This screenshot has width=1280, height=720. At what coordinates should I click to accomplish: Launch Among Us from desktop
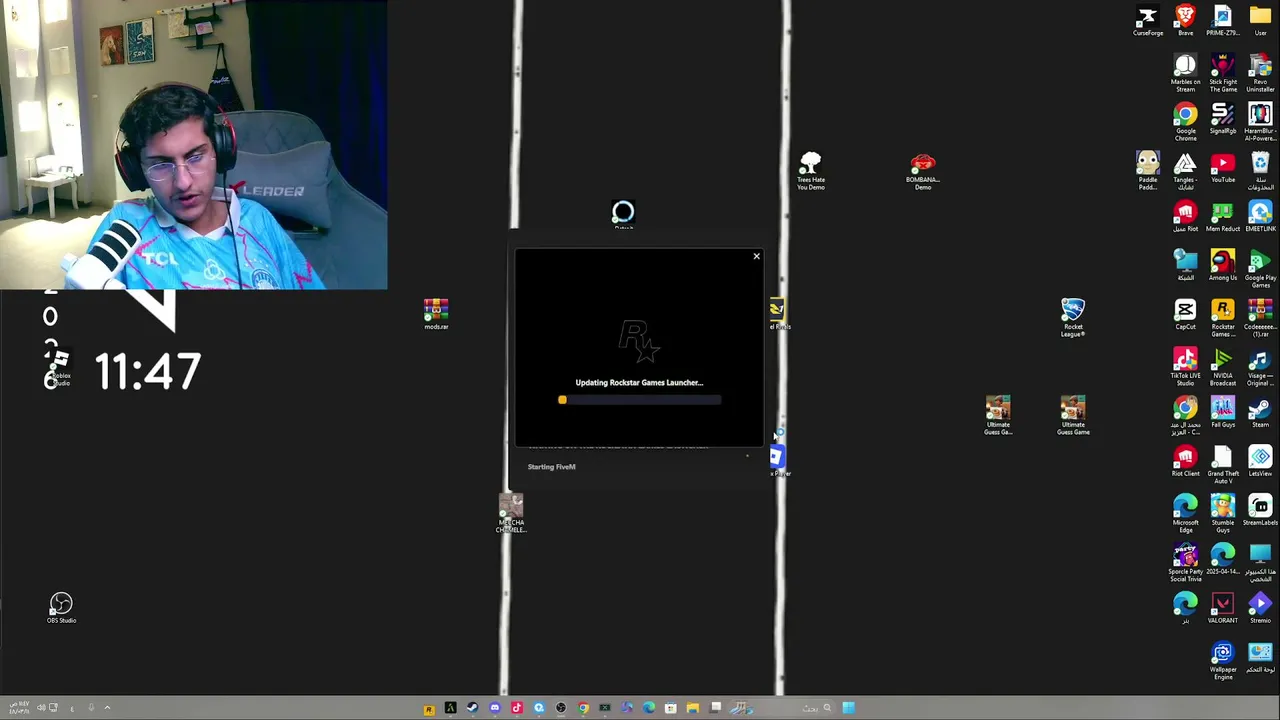point(1223,266)
